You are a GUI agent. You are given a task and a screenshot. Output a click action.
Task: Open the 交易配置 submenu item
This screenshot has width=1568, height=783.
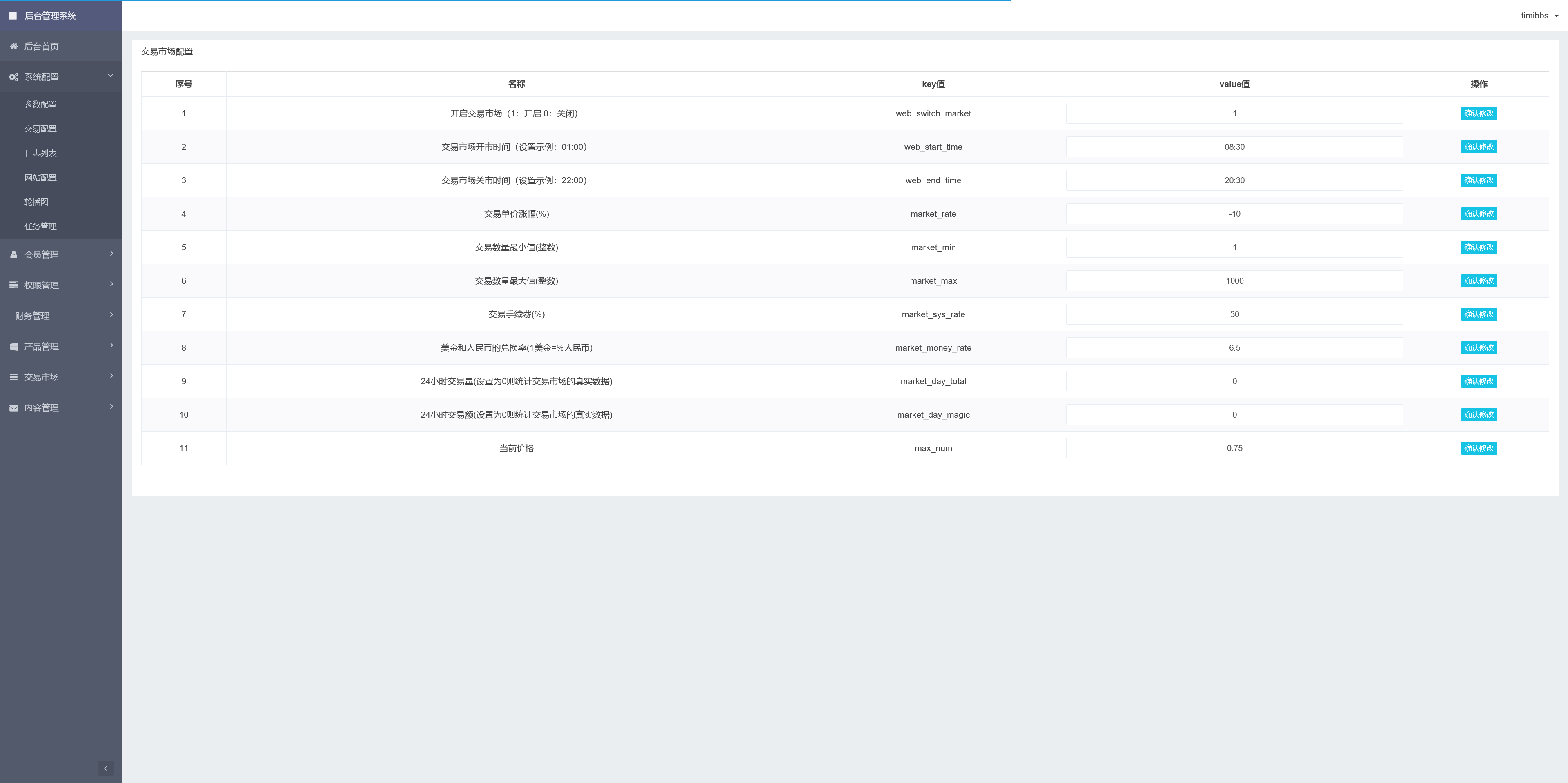[40, 129]
